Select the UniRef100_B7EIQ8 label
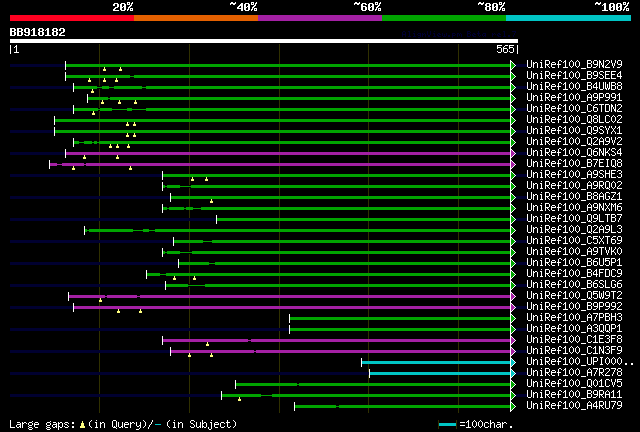 574,163
